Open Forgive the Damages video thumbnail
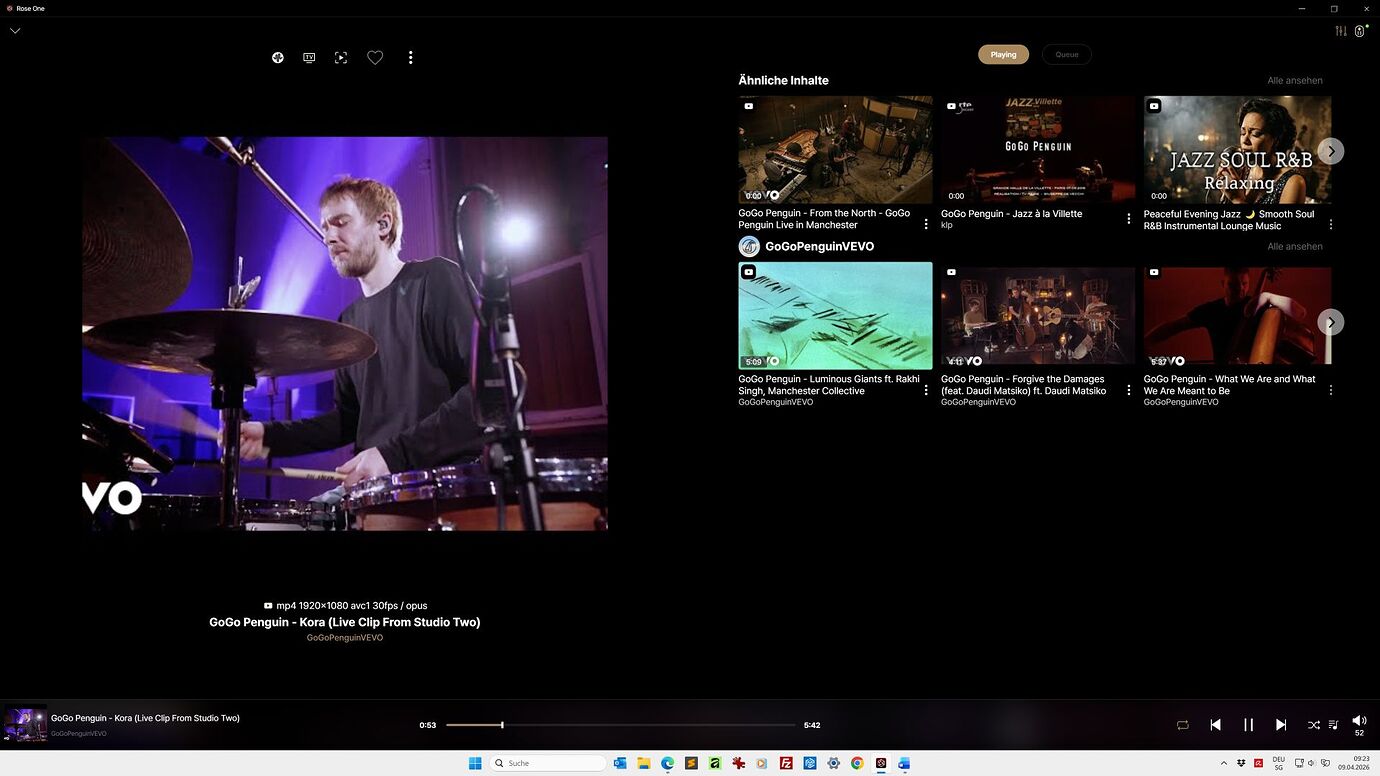This screenshot has height=776, width=1380. 1038,316
